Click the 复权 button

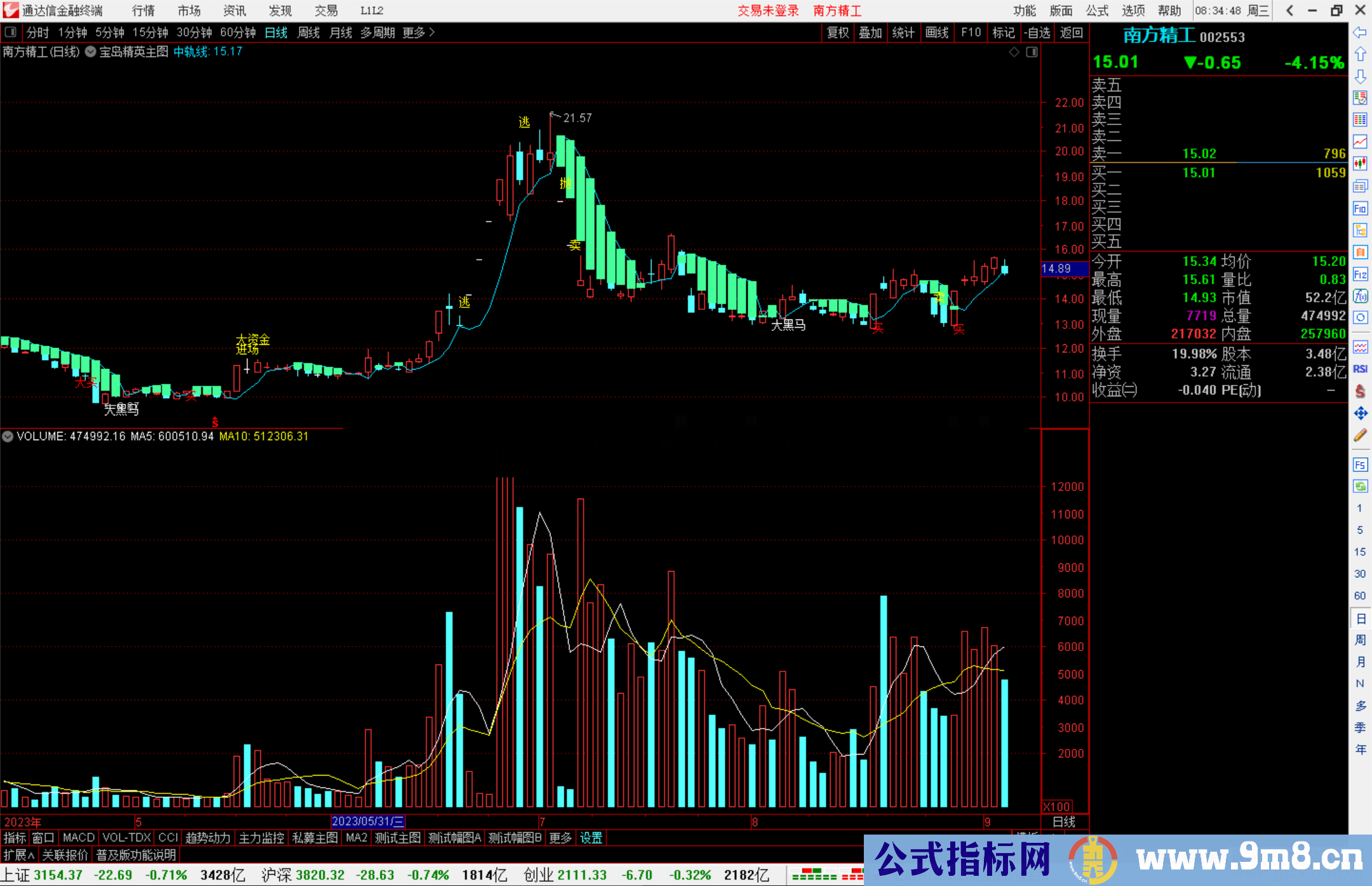[x=838, y=32]
